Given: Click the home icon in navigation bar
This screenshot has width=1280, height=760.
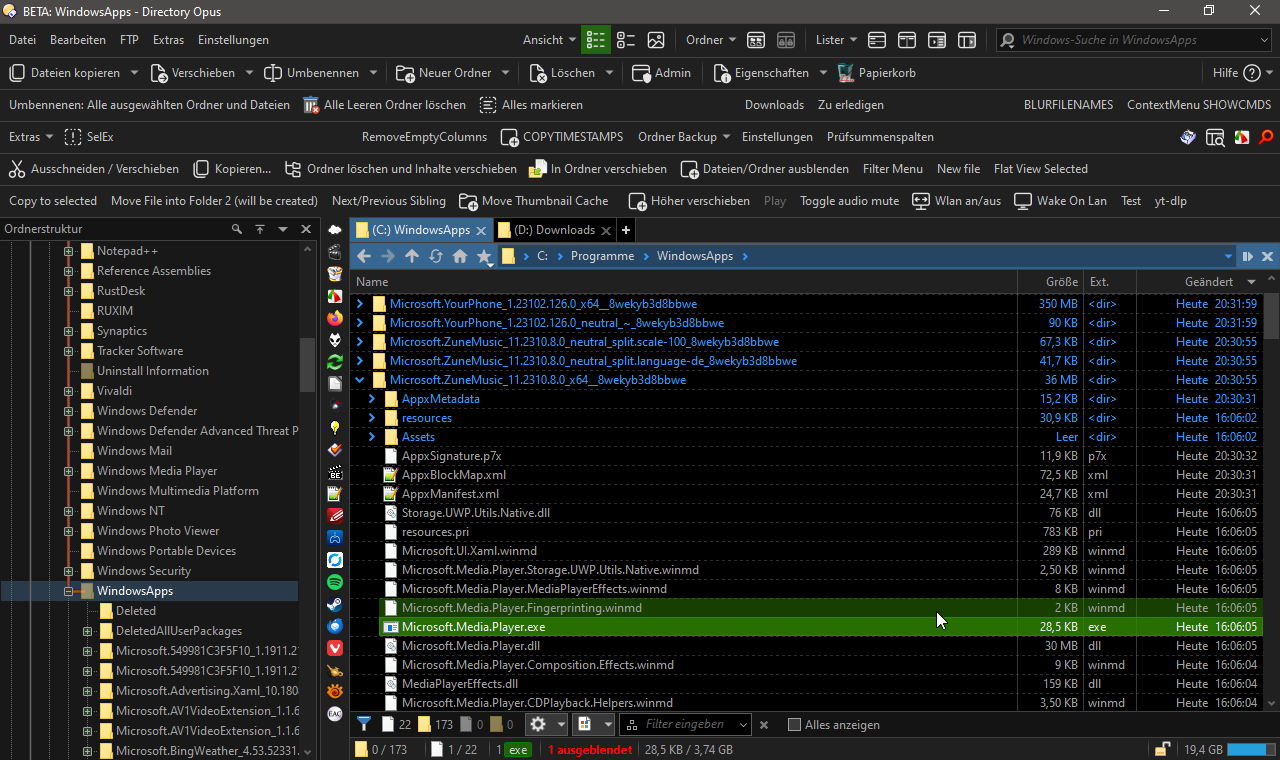Looking at the screenshot, I should 460,256.
